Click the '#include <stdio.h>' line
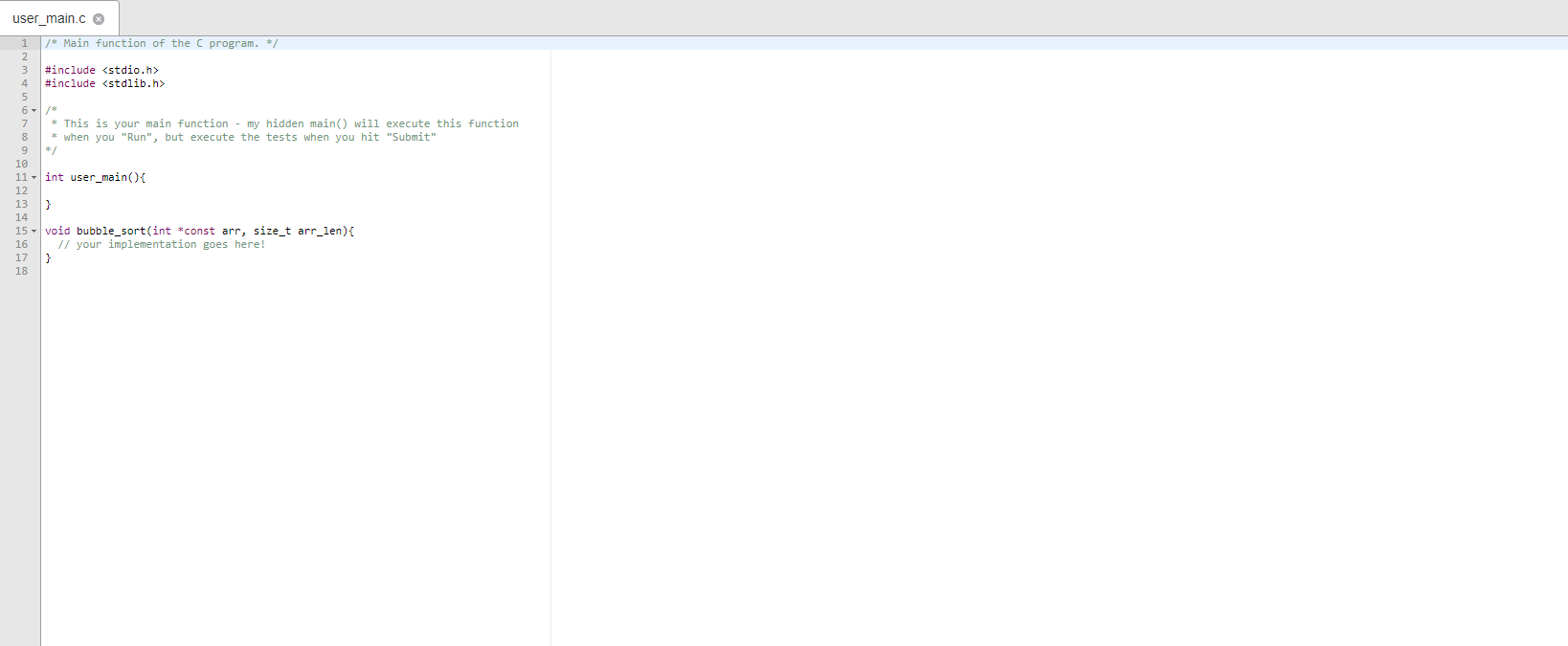The height and width of the screenshot is (646, 1568). coord(101,70)
